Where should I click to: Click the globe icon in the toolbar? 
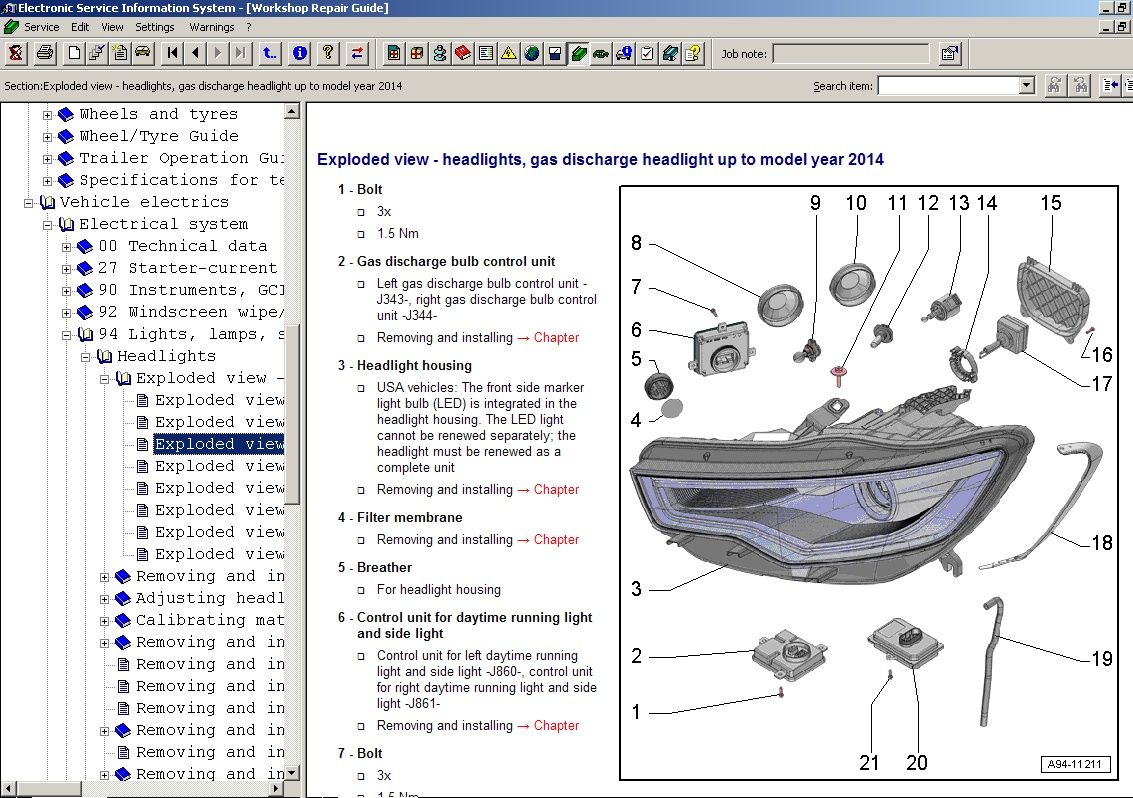pyautogui.click(x=532, y=53)
